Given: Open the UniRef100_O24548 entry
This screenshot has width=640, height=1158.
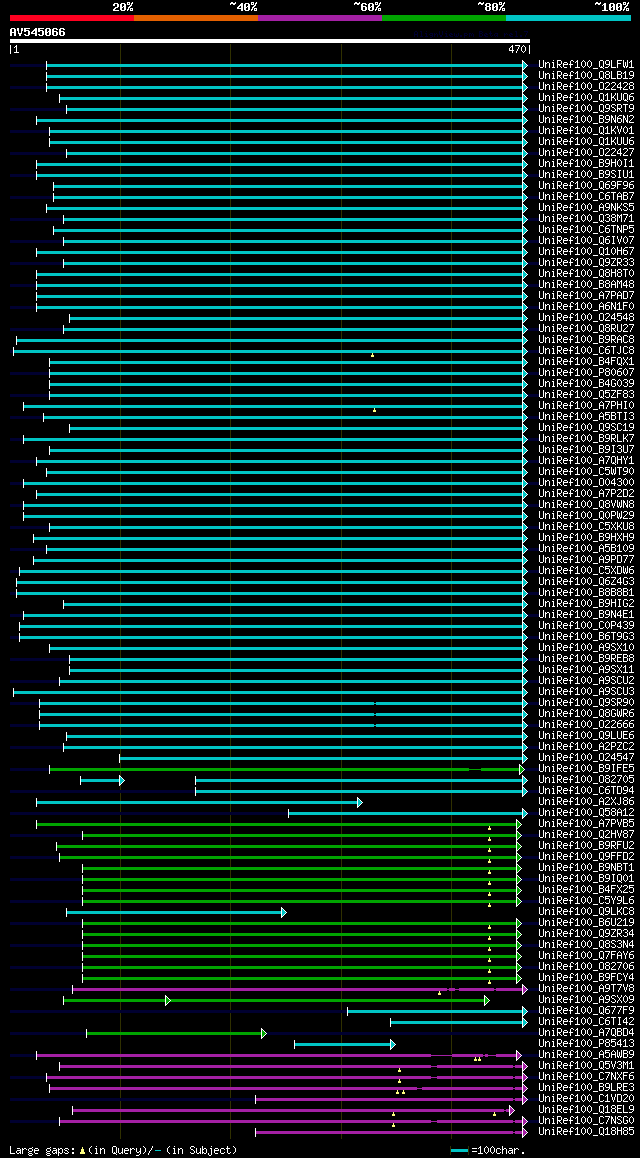Looking at the screenshot, I should 586,318.
